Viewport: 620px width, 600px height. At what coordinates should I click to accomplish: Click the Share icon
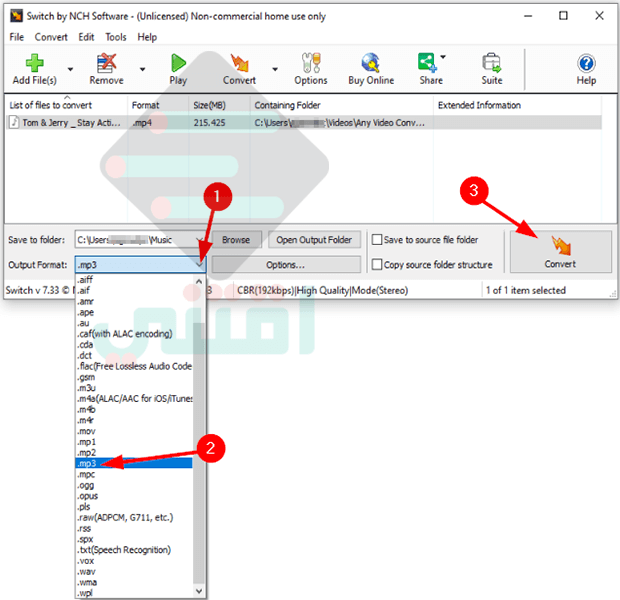tap(427, 63)
